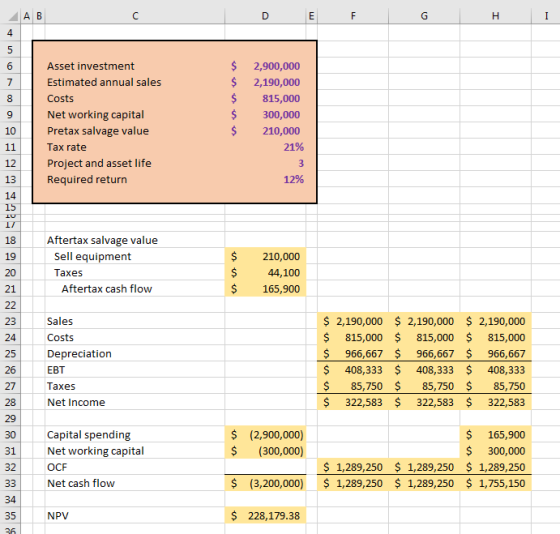
Task: Select the 165,900 cell in column D
Action: (265, 289)
